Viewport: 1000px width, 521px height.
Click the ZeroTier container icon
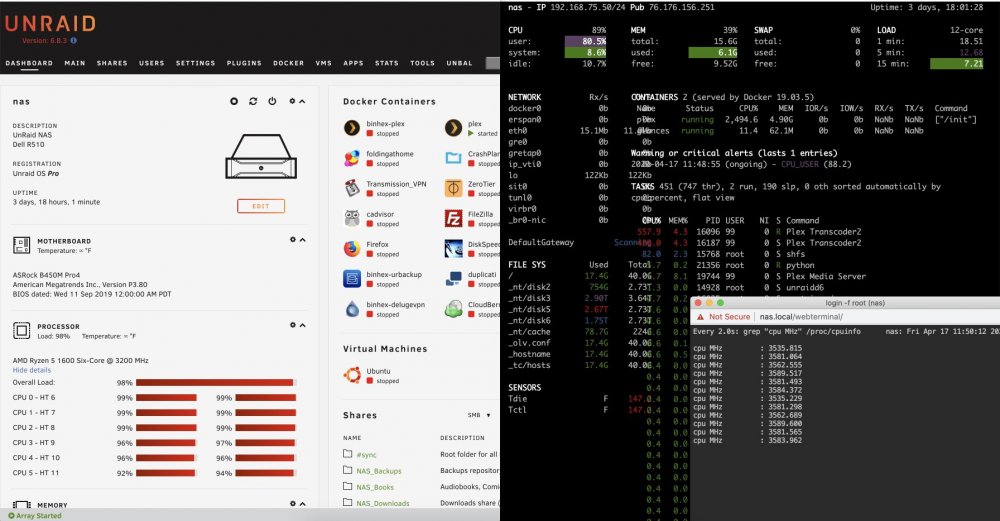point(453,188)
